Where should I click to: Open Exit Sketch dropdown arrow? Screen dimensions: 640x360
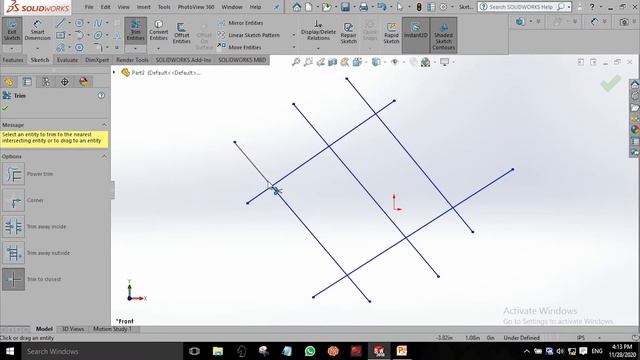(x=12, y=49)
